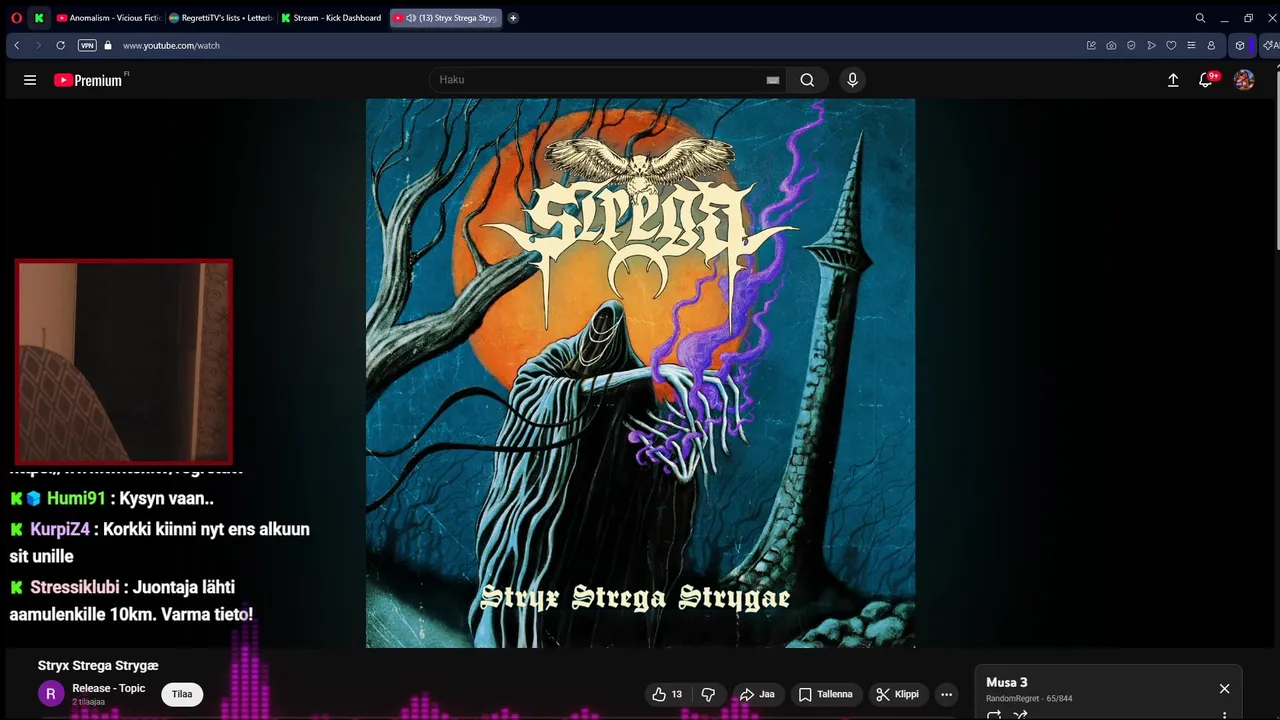This screenshot has width=1280, height=720.
Task: Open the browser profile icon
Action: click(x=1211, y=45)
